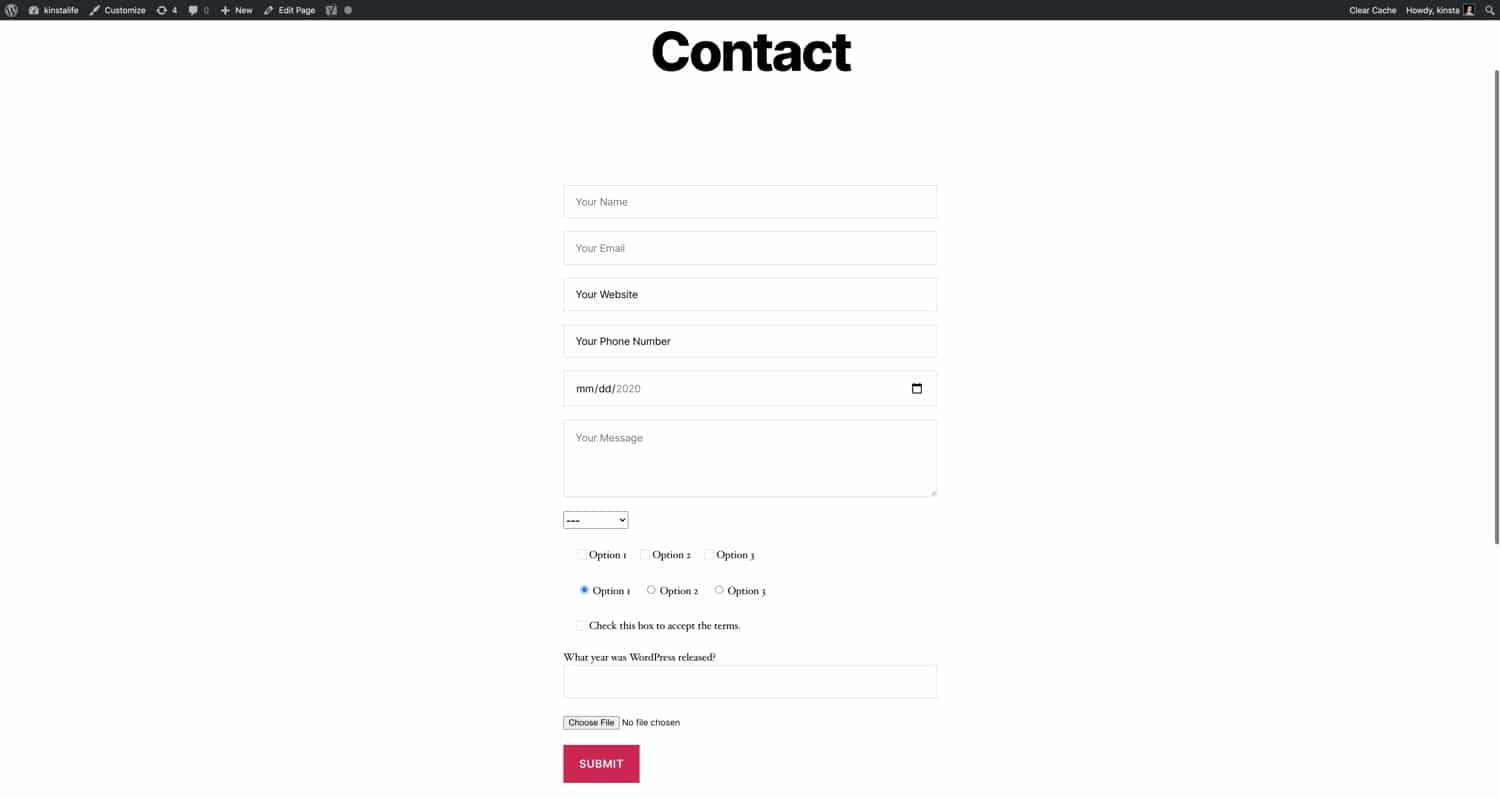1500x797 pixels.
Task: Click the kinsta user avatar
Action: click(x=1468, y=10)
